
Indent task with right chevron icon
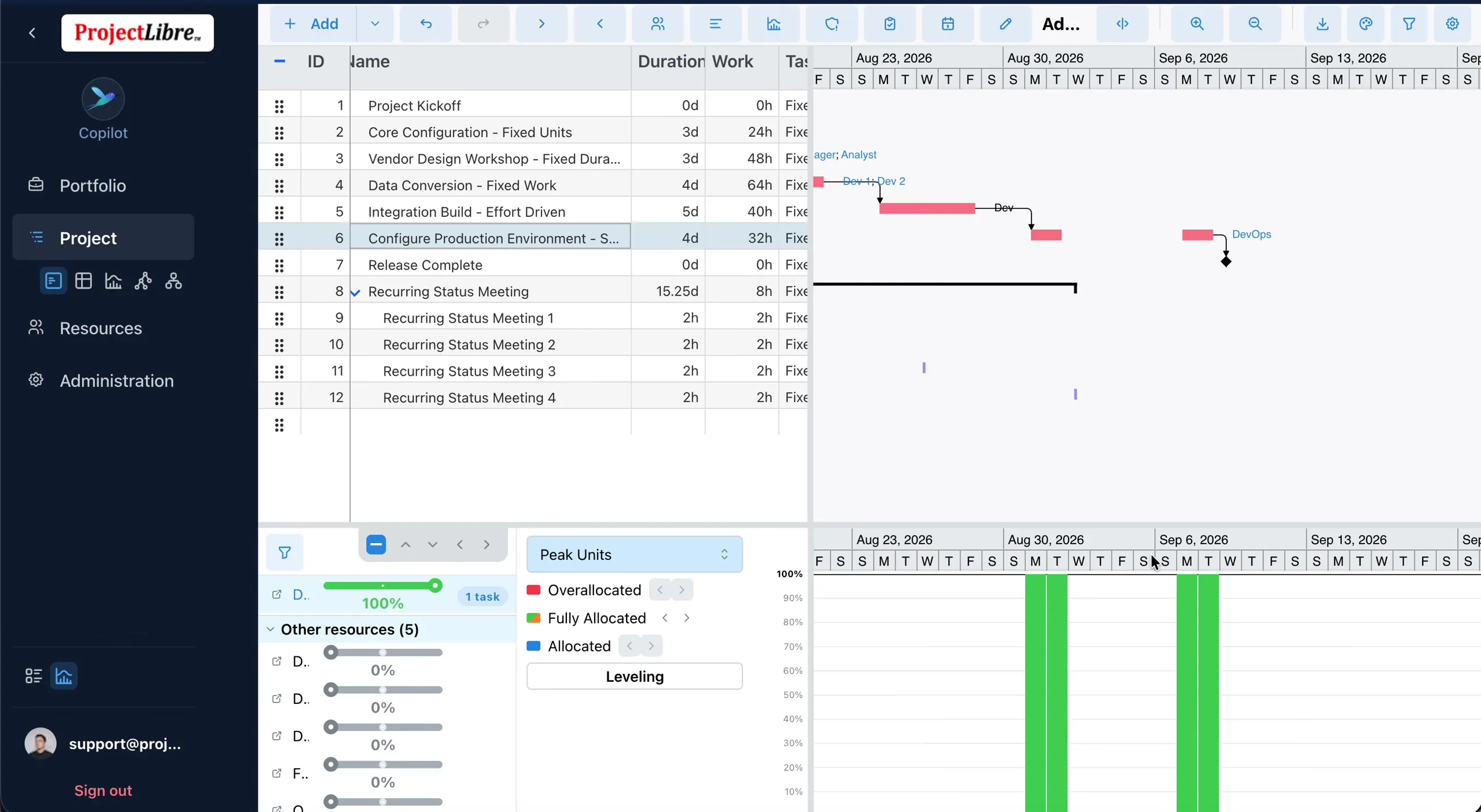[541, 24]
